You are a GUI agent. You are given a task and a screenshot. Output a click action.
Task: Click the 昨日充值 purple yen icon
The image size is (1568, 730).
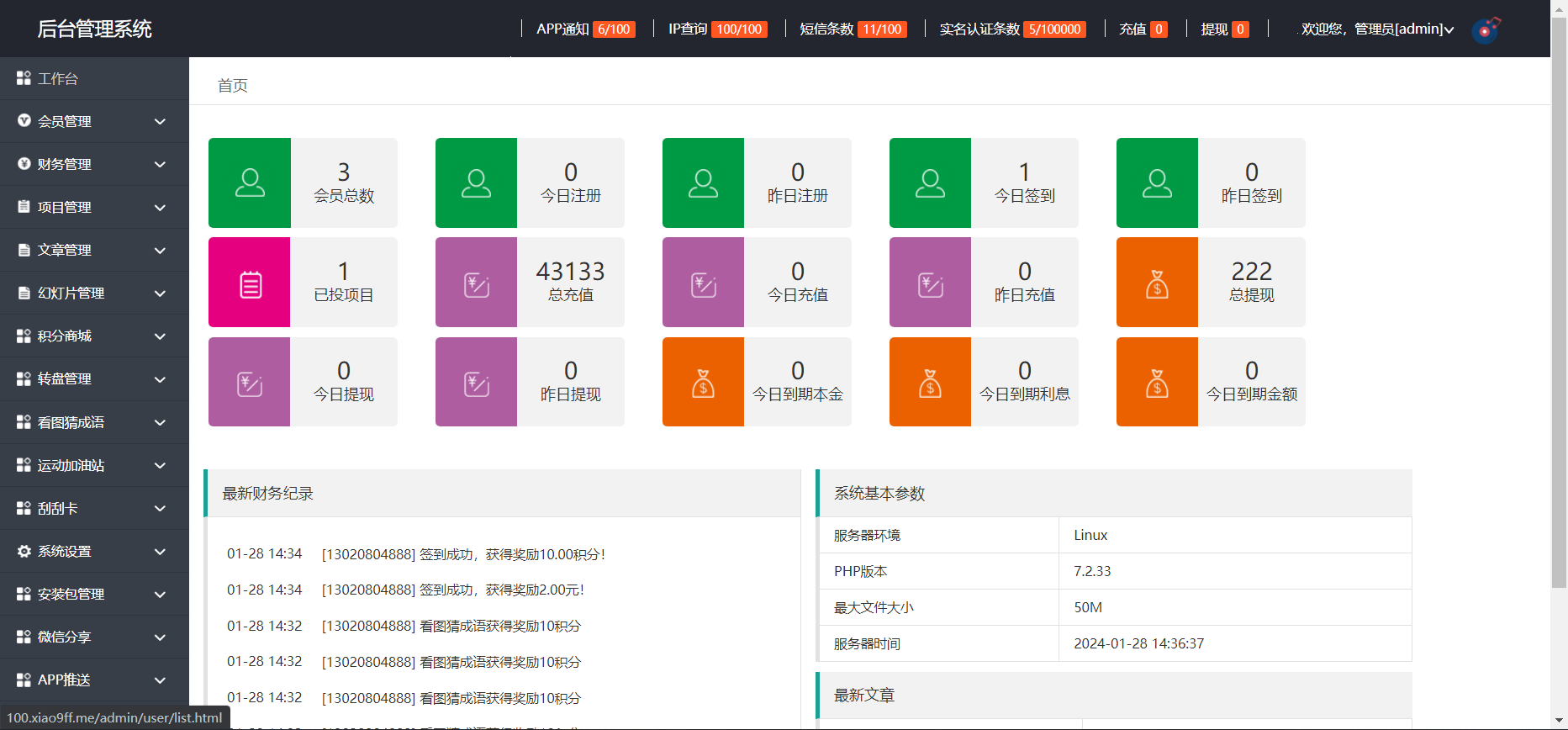pyautogui.click(x=931, y=285)
